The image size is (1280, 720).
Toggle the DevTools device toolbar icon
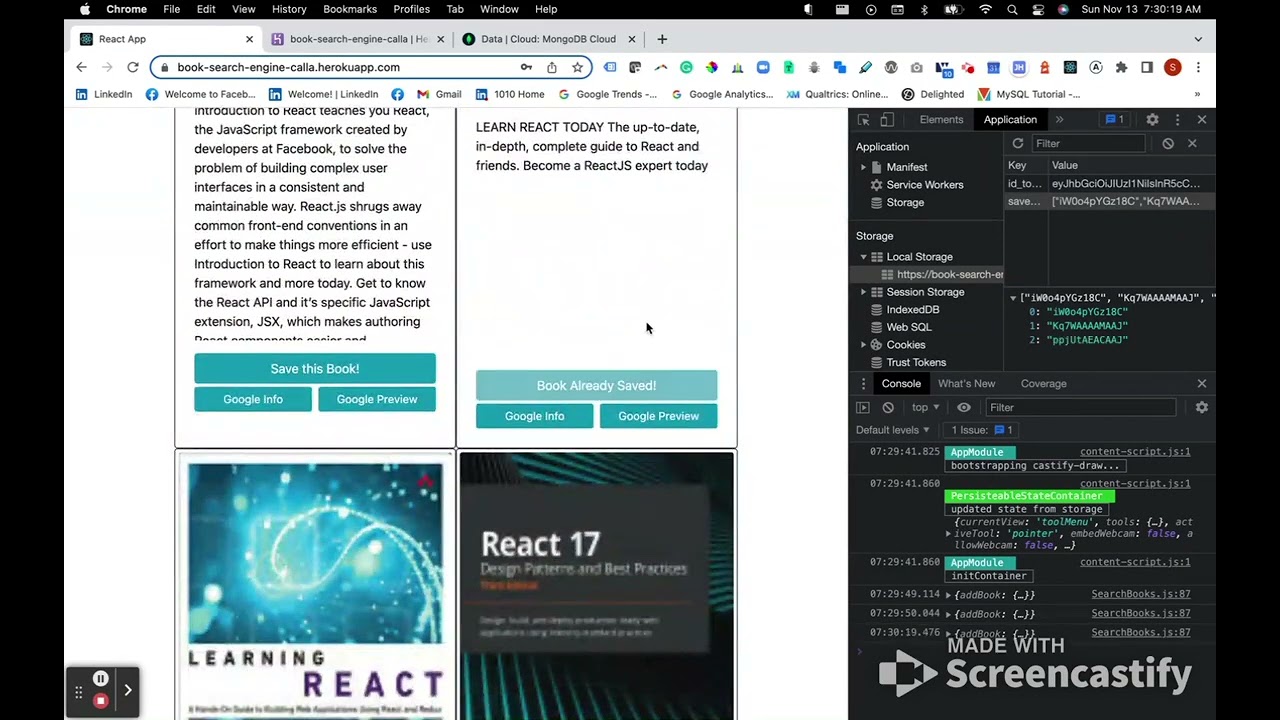click(x=887, y=119)
